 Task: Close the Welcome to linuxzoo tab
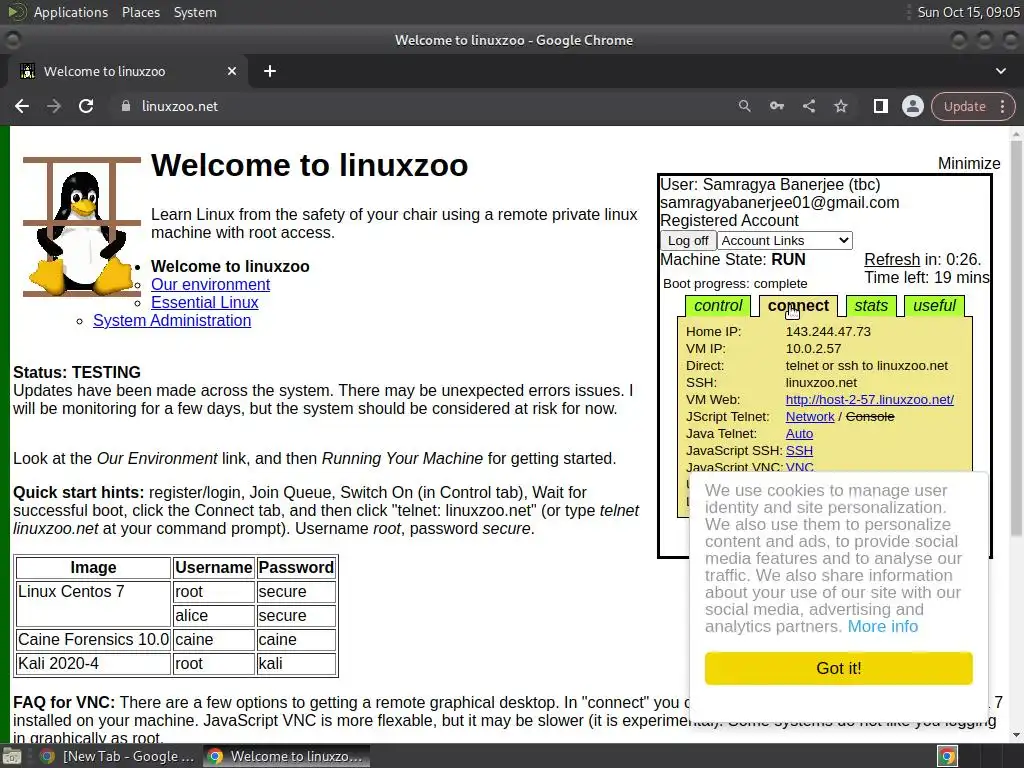point(232,71)
